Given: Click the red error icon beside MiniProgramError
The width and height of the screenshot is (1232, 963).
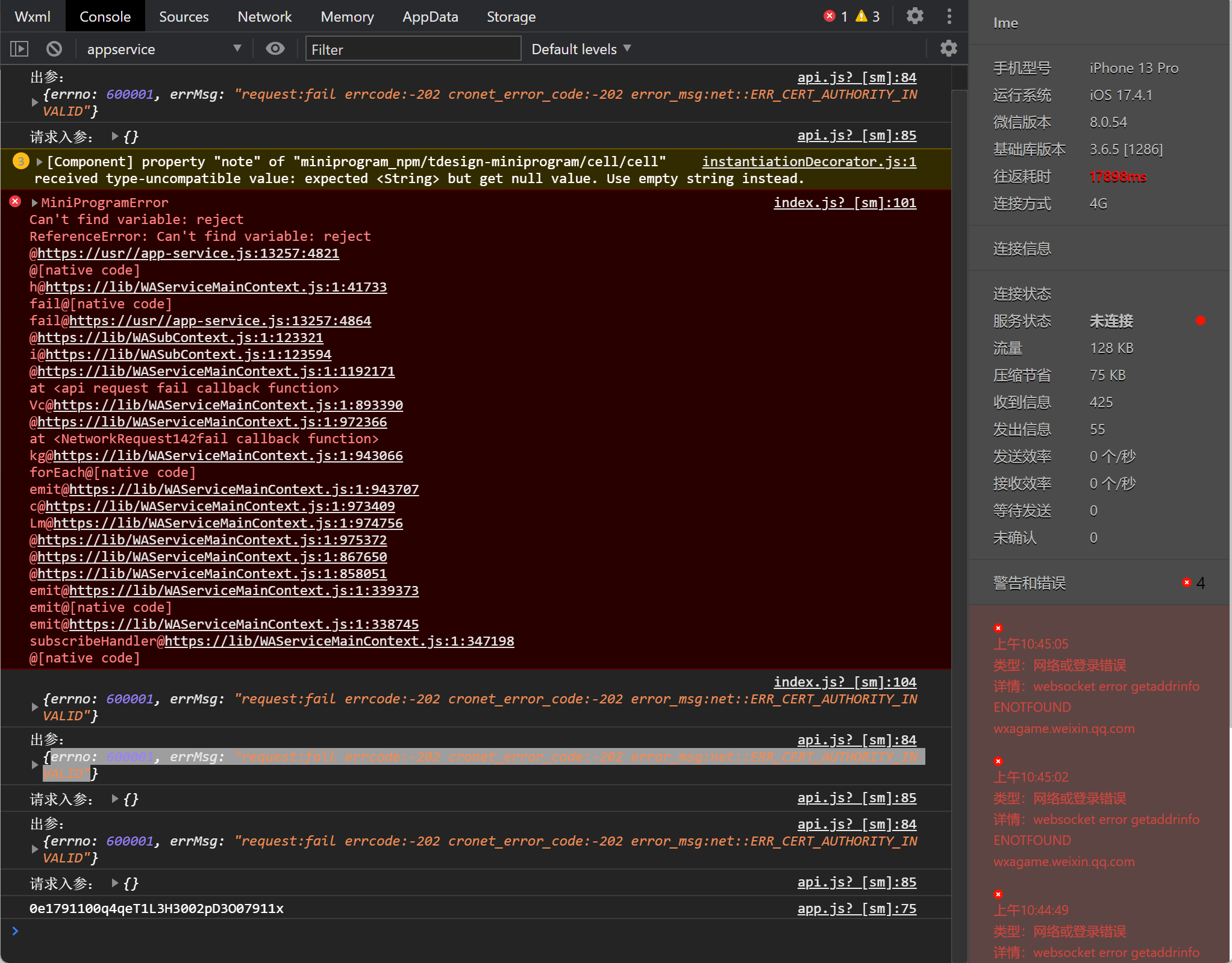Looking at the screenshot, I should click(16, 202).
